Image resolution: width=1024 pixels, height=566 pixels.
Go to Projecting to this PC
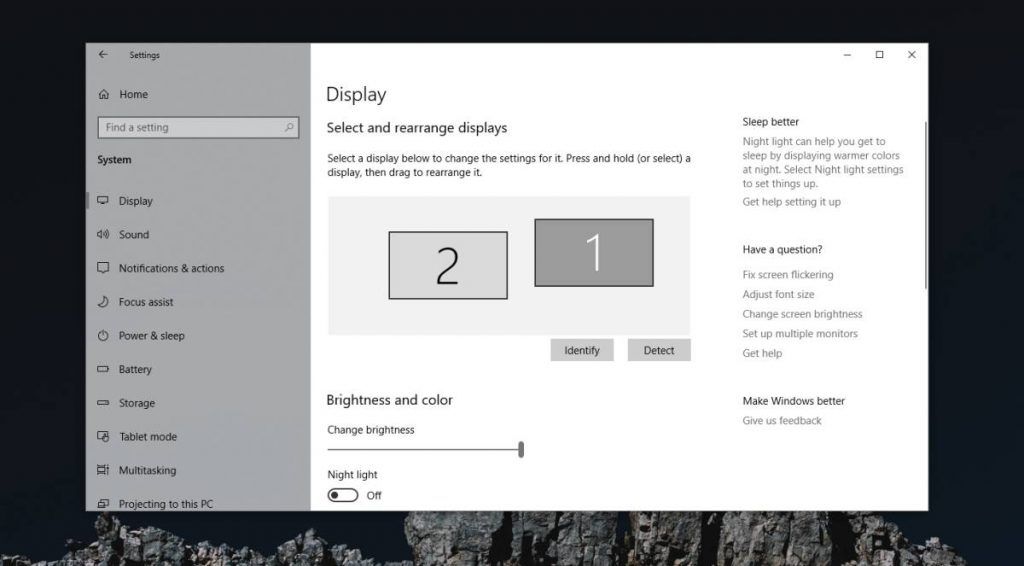tap(165, 504)
